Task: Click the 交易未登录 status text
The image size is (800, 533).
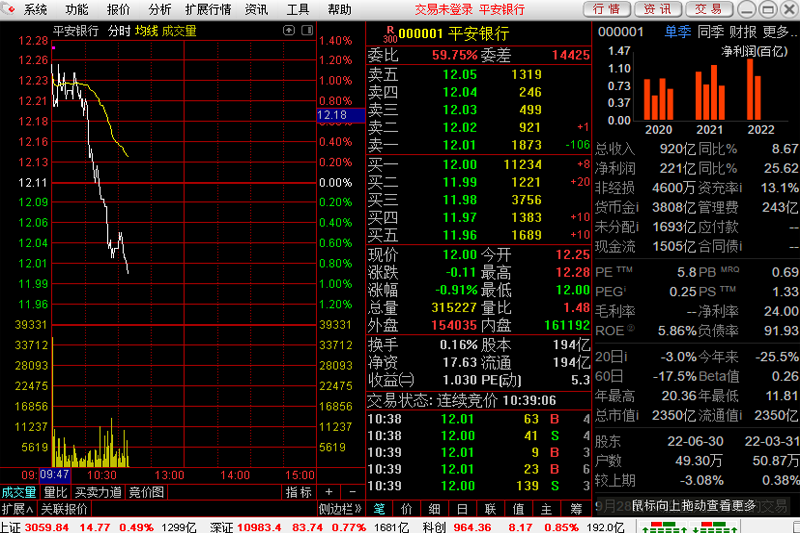Action: pyautogui.click(x=444, y=9)
